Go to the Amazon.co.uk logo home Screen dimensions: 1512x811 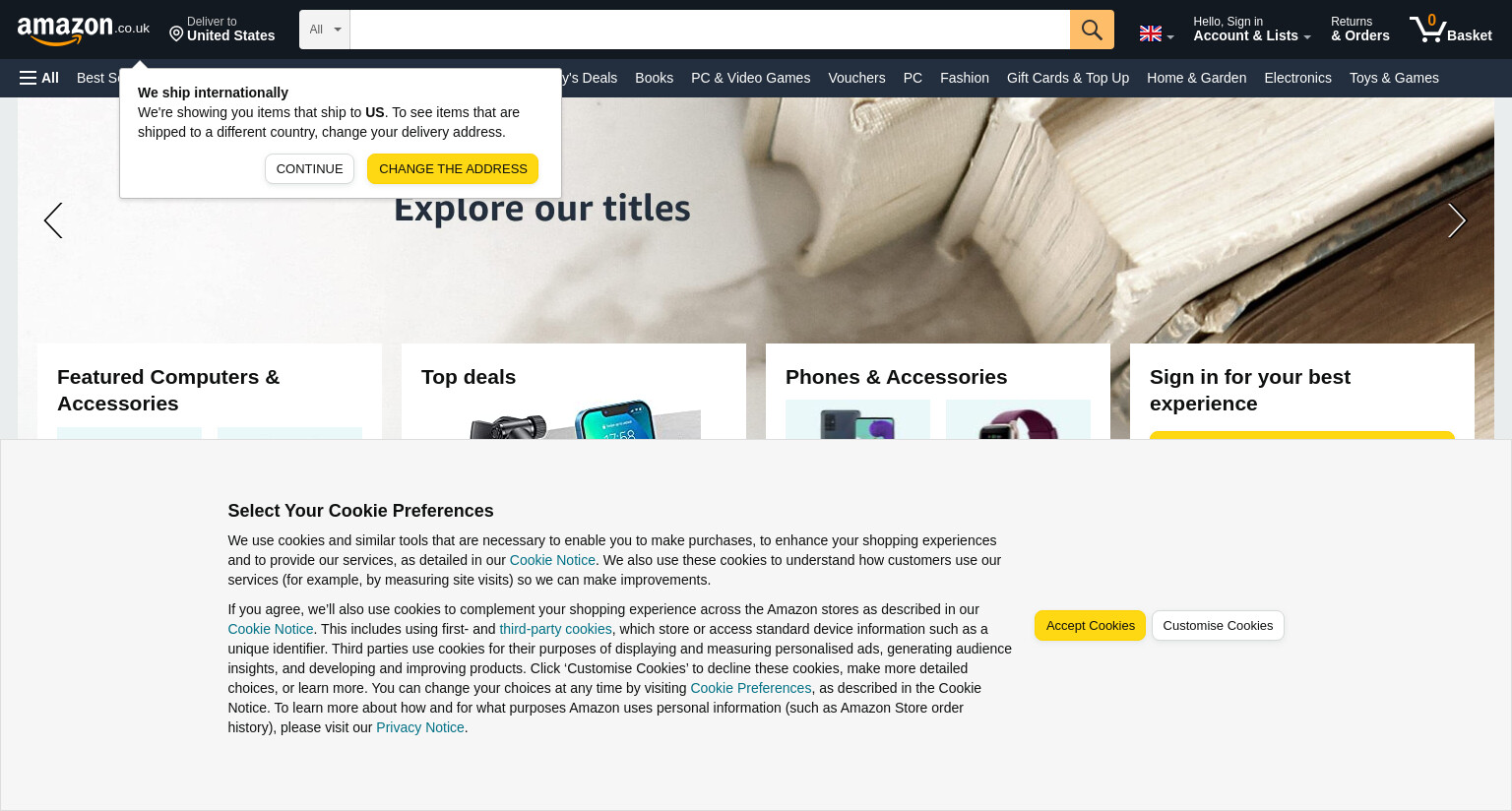click(84, 30)
